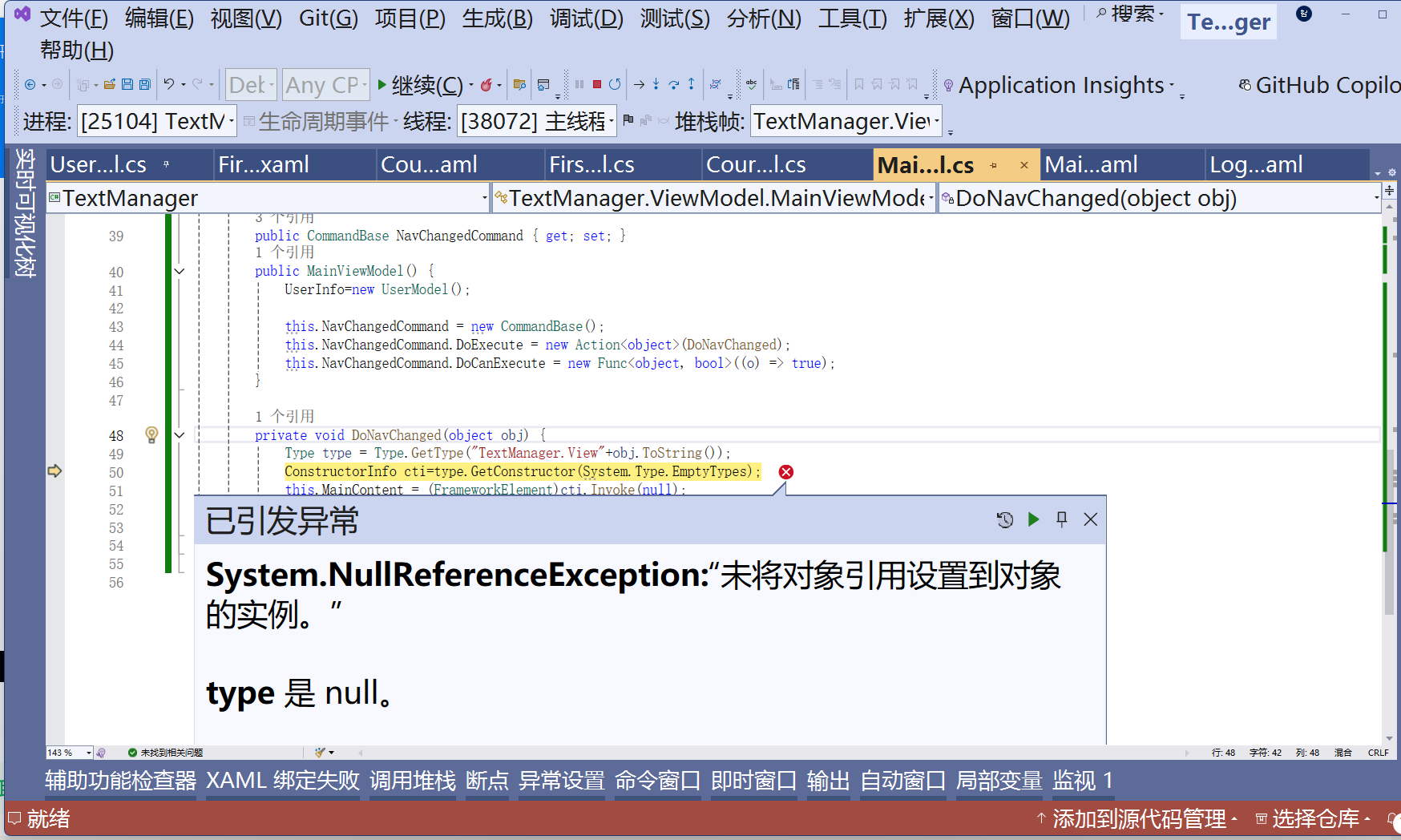Viewport: 1401px width, 840px height.
Task: Open the 帮助(H) menu
Action: [77, 50]
